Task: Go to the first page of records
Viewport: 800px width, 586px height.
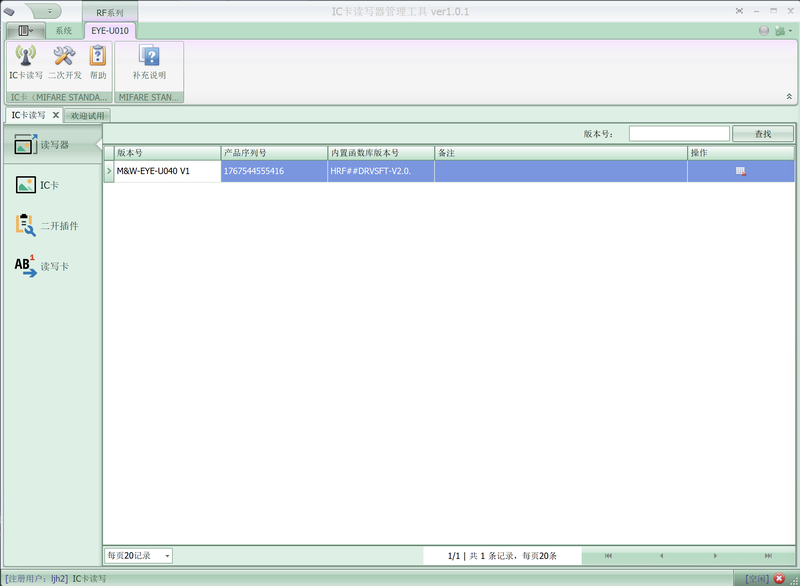Action: pyautogui.click(x=608, y=555)
